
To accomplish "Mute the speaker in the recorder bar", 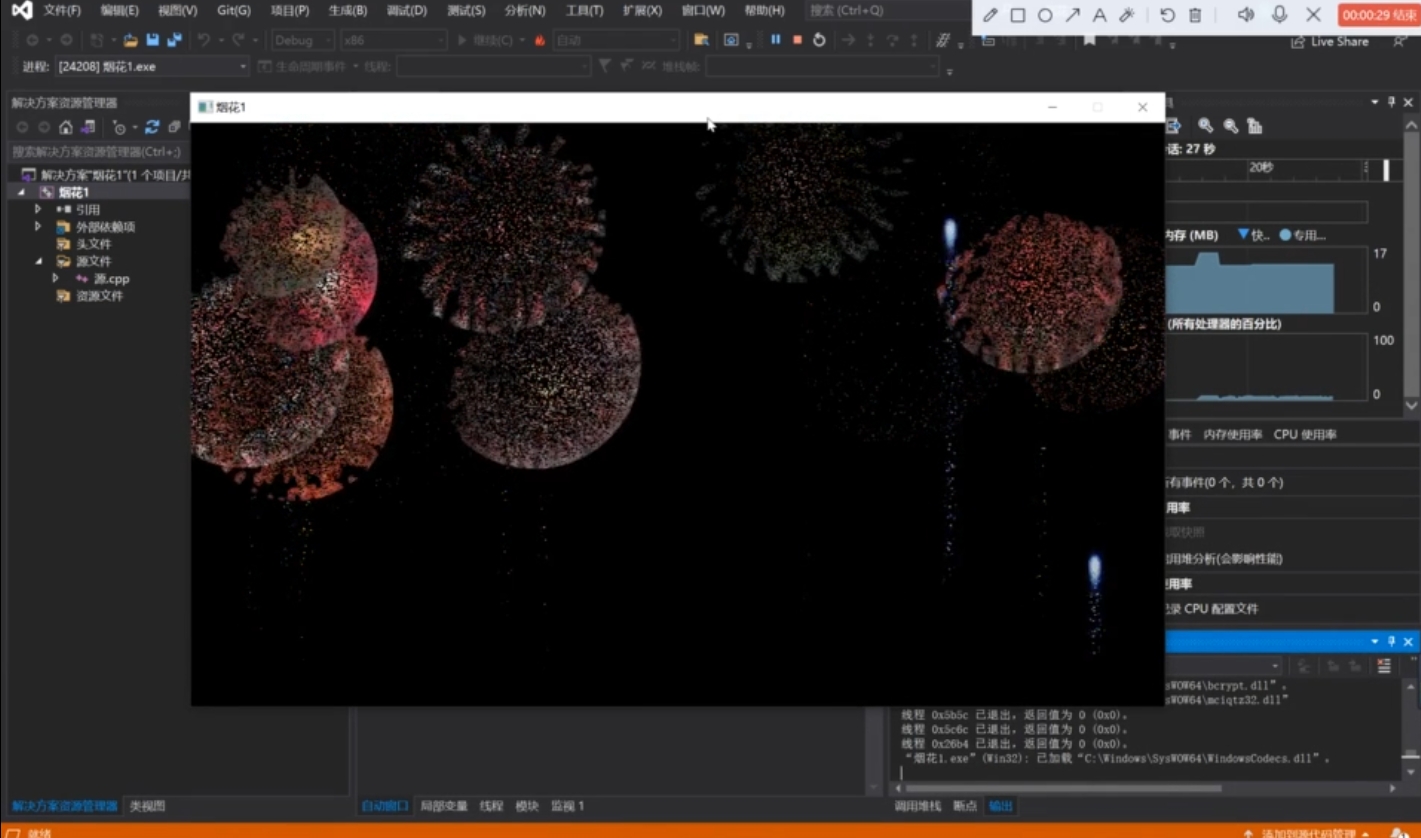I will 1245,15.
